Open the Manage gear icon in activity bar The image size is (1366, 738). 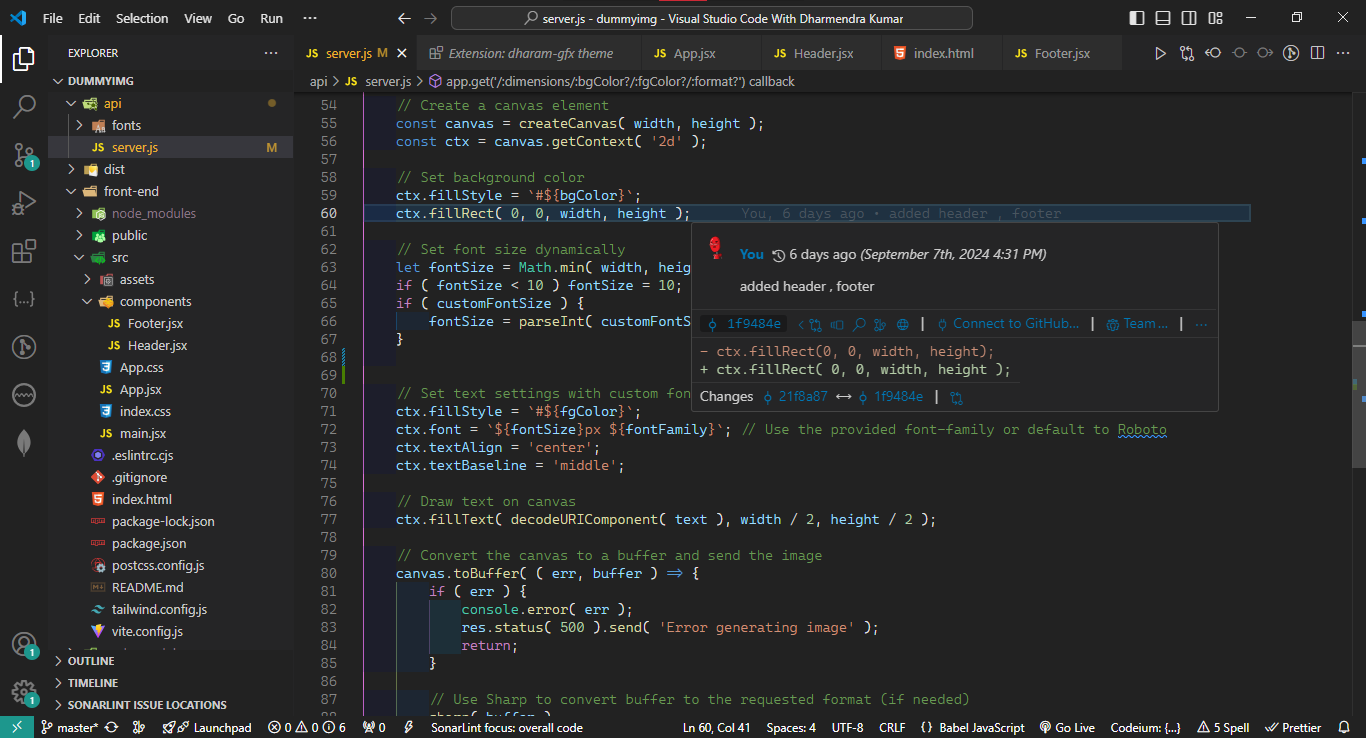coord(24,693)
